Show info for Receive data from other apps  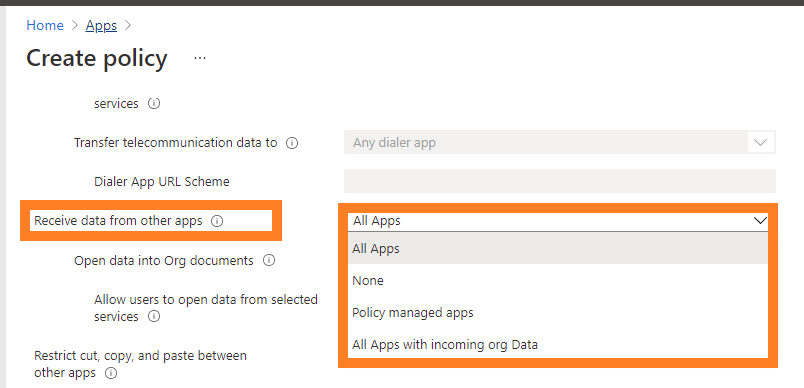(217, 221)
